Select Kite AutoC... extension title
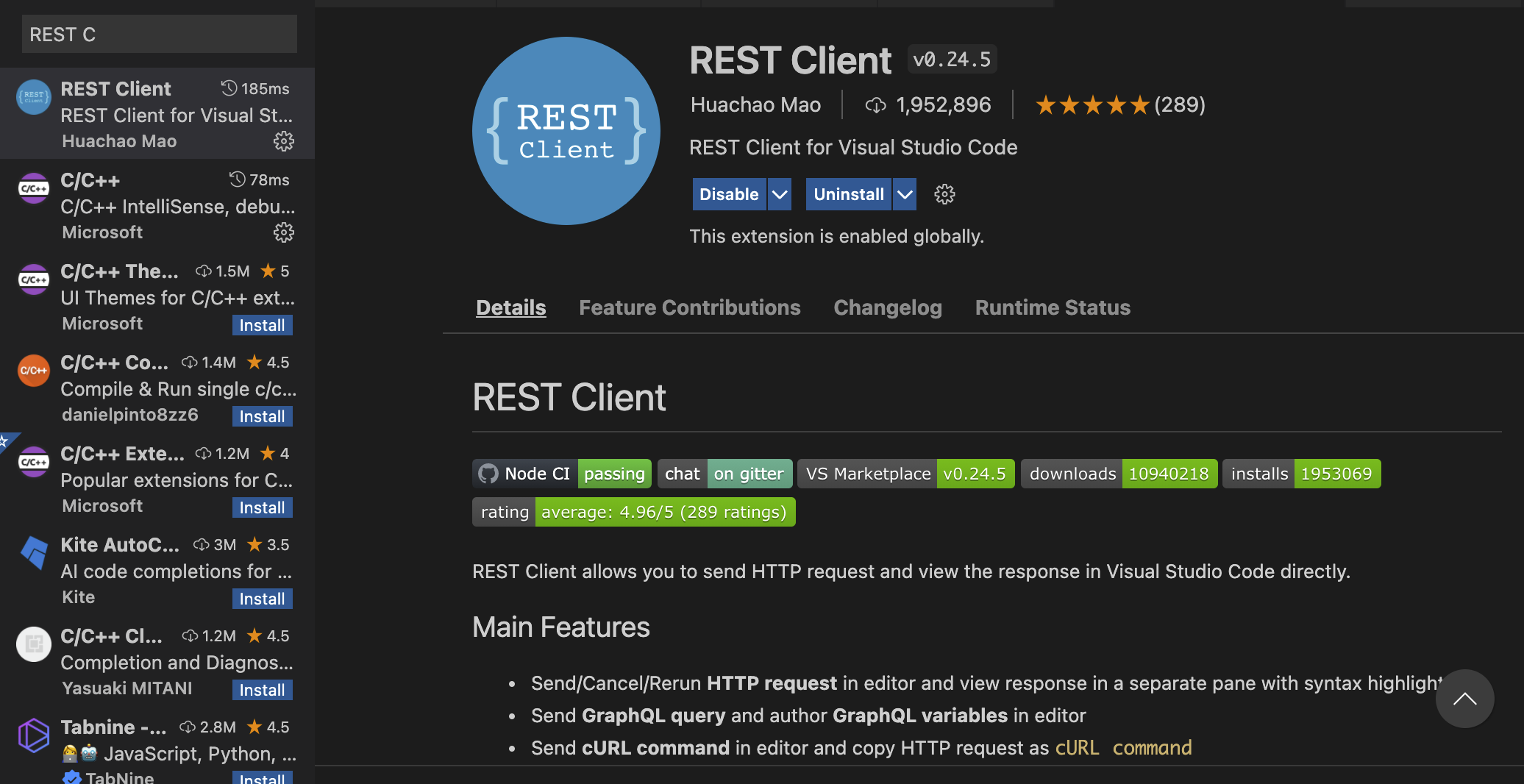 (120, 544)
